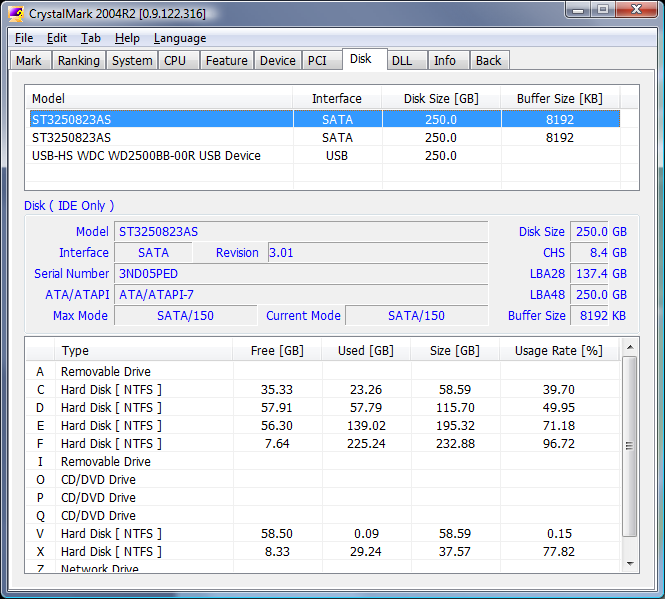Click the LBA28 137.4 value
Viewport: 665px width, 599px height.
[x=590, y=274]
